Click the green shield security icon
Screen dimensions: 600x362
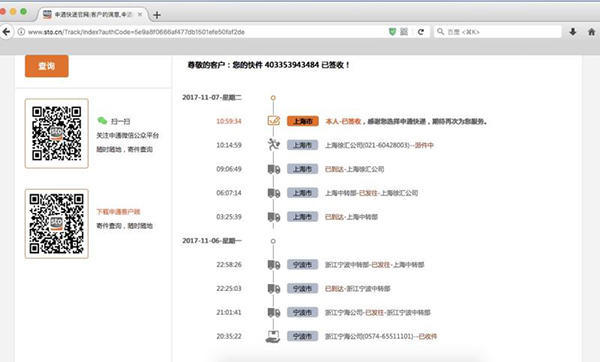[x=392, y=32]
